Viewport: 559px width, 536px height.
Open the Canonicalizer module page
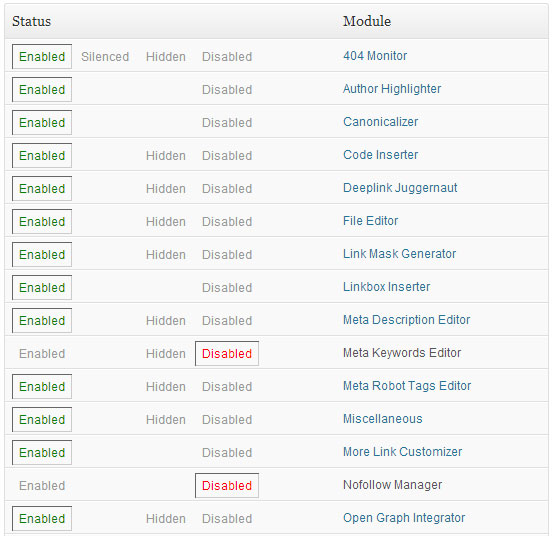click(380, 122)
